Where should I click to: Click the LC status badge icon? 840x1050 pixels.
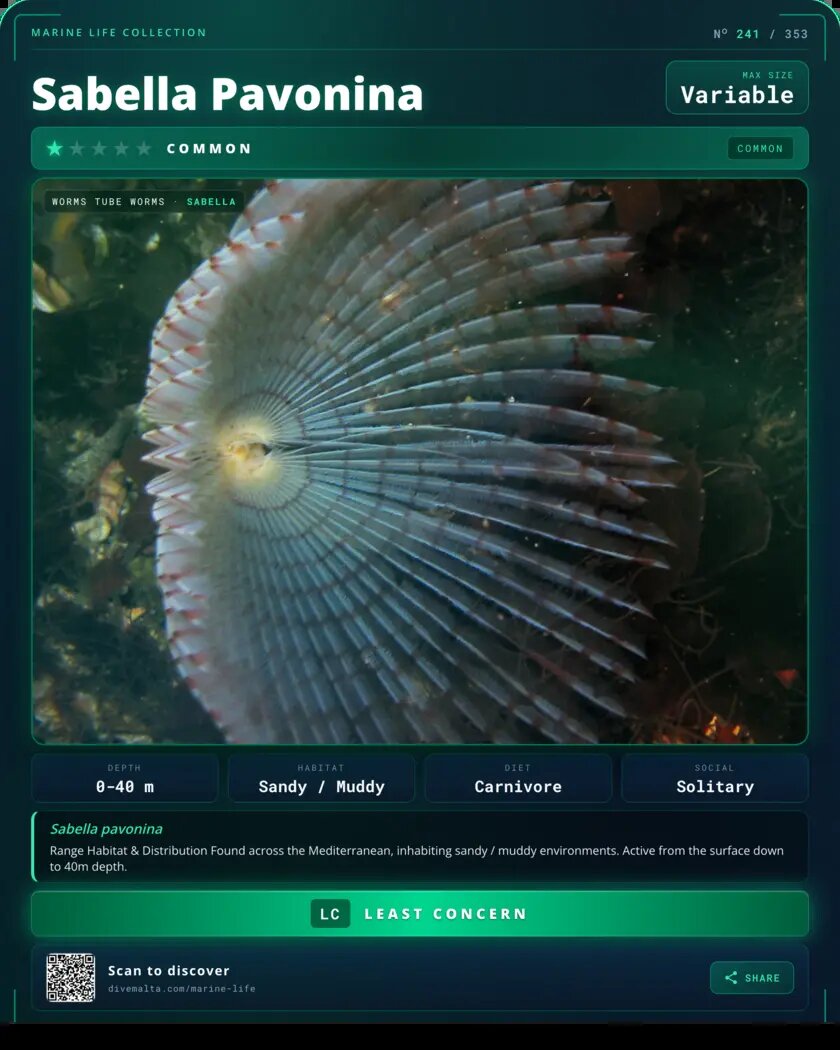pyautogui.click(x=330, y=913)
